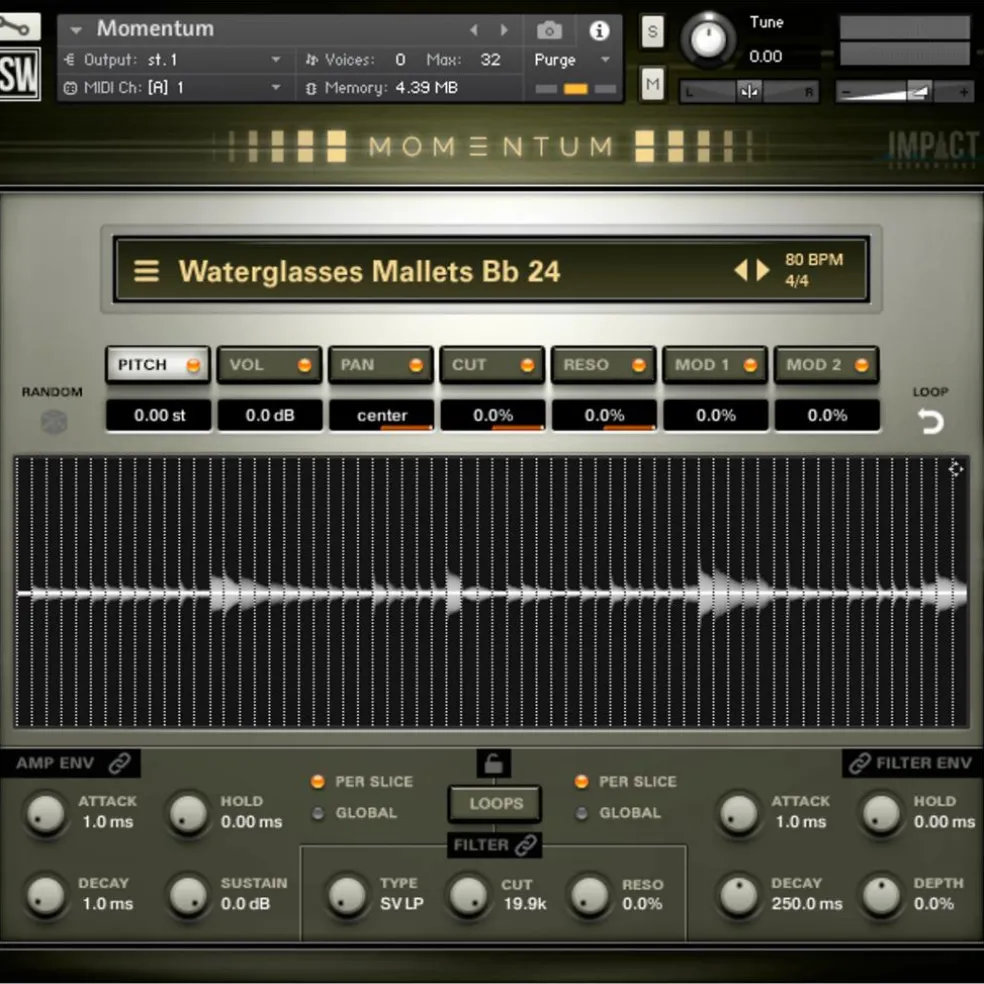Click the filter CUT knob 19.9k
Screen dimensions: 984x984
[x=468, y=896]
